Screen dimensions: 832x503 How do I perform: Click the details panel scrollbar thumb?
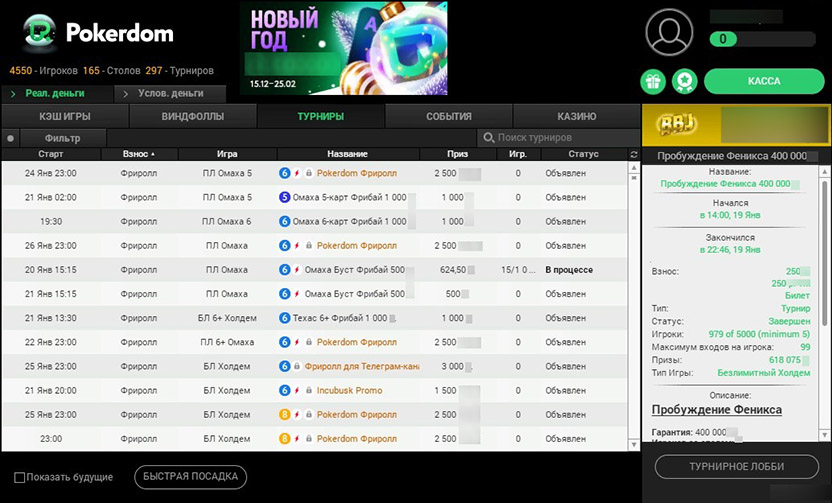click(x=825, y=252)
